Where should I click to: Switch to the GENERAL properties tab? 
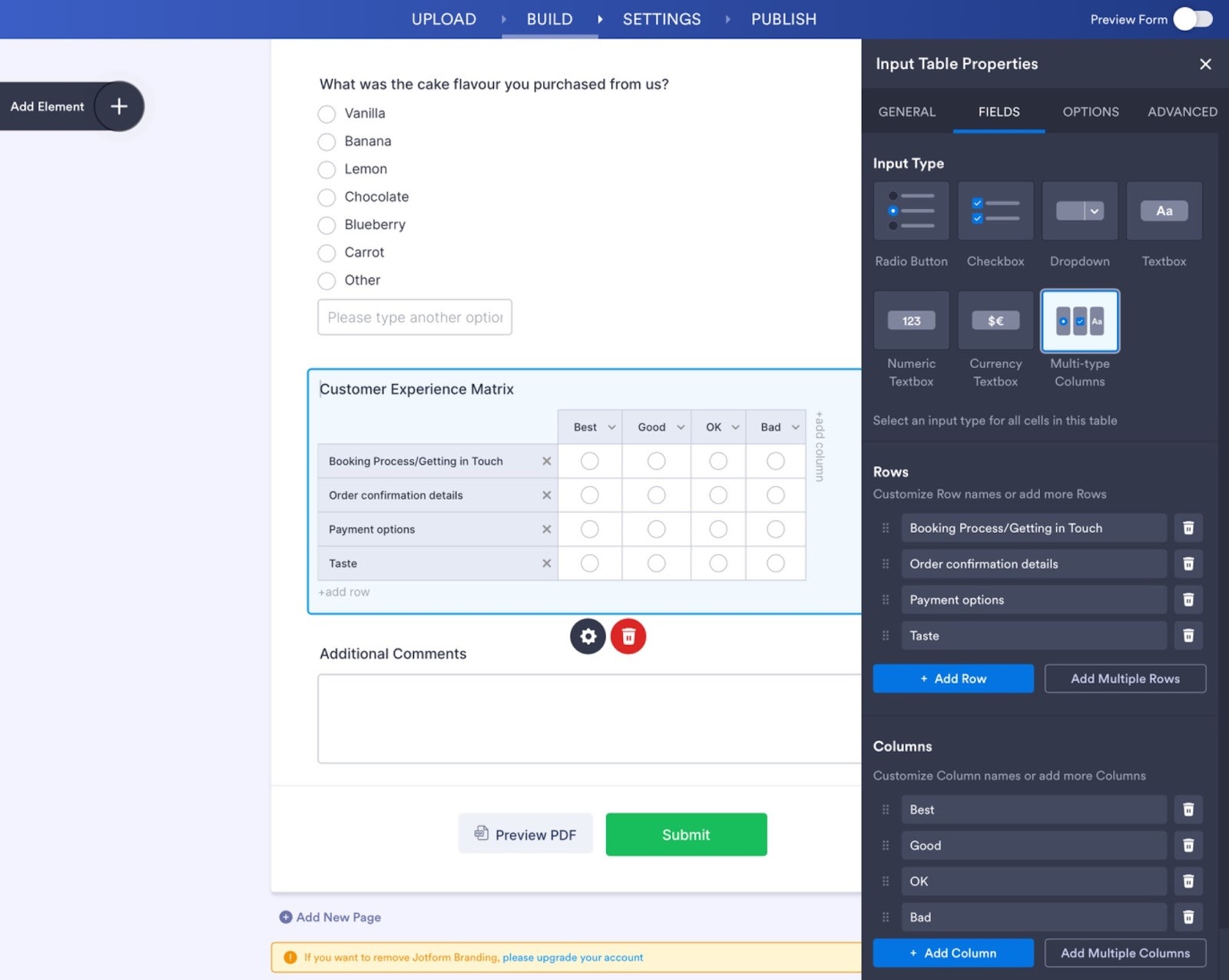pos(907,112)
